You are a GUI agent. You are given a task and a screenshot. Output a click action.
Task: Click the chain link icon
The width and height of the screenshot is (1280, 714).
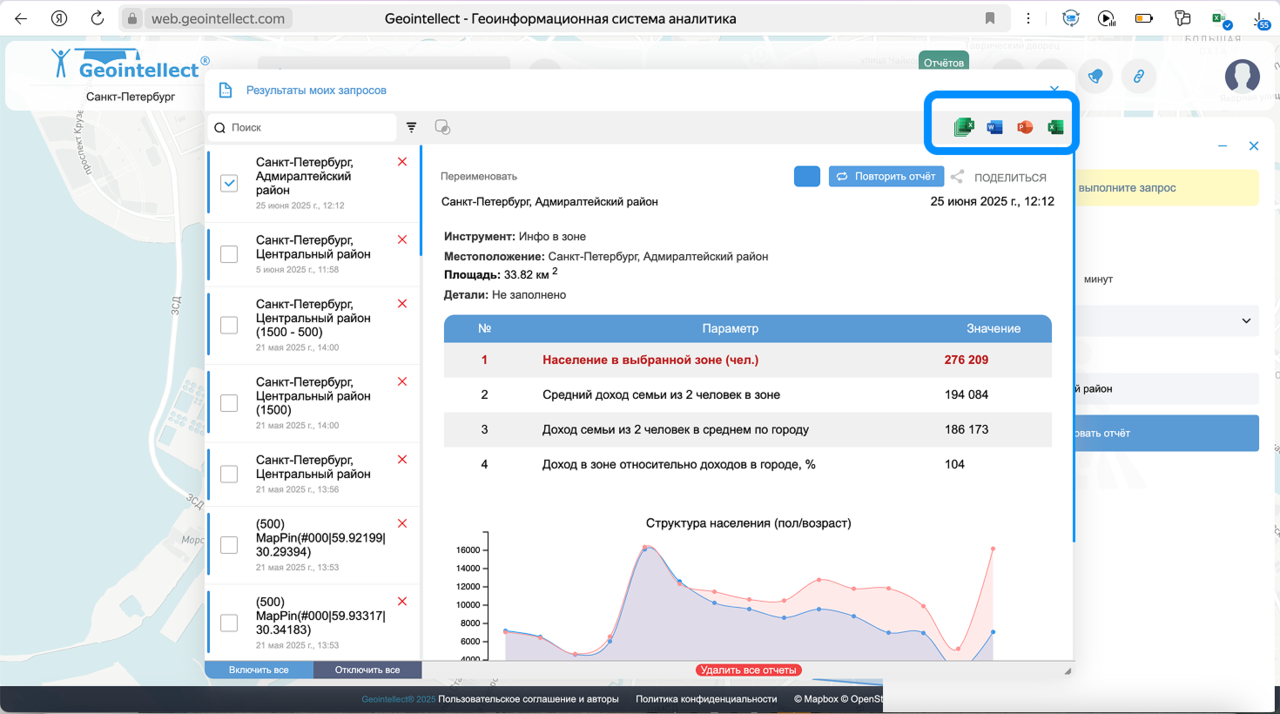tap(1138, 77)
